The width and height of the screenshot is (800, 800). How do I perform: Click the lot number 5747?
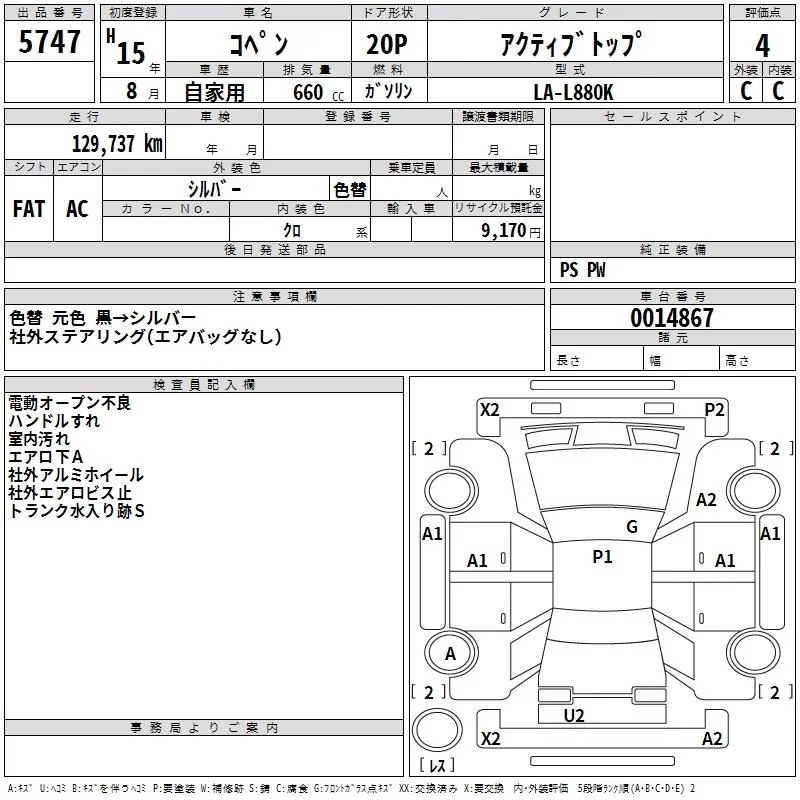pos(50,42)
